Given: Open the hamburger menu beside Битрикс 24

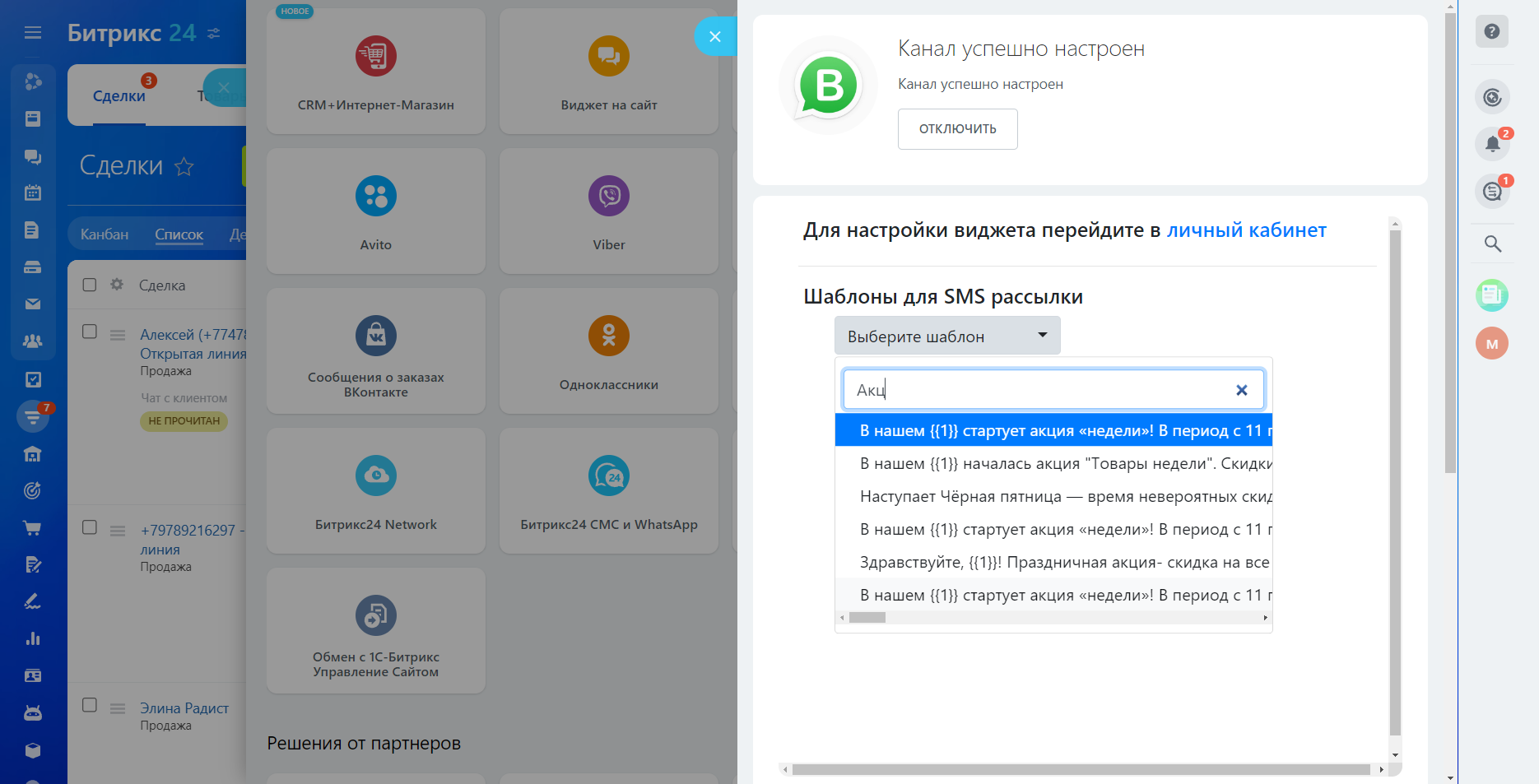Looking at the screenshot, I should point(33,33).
